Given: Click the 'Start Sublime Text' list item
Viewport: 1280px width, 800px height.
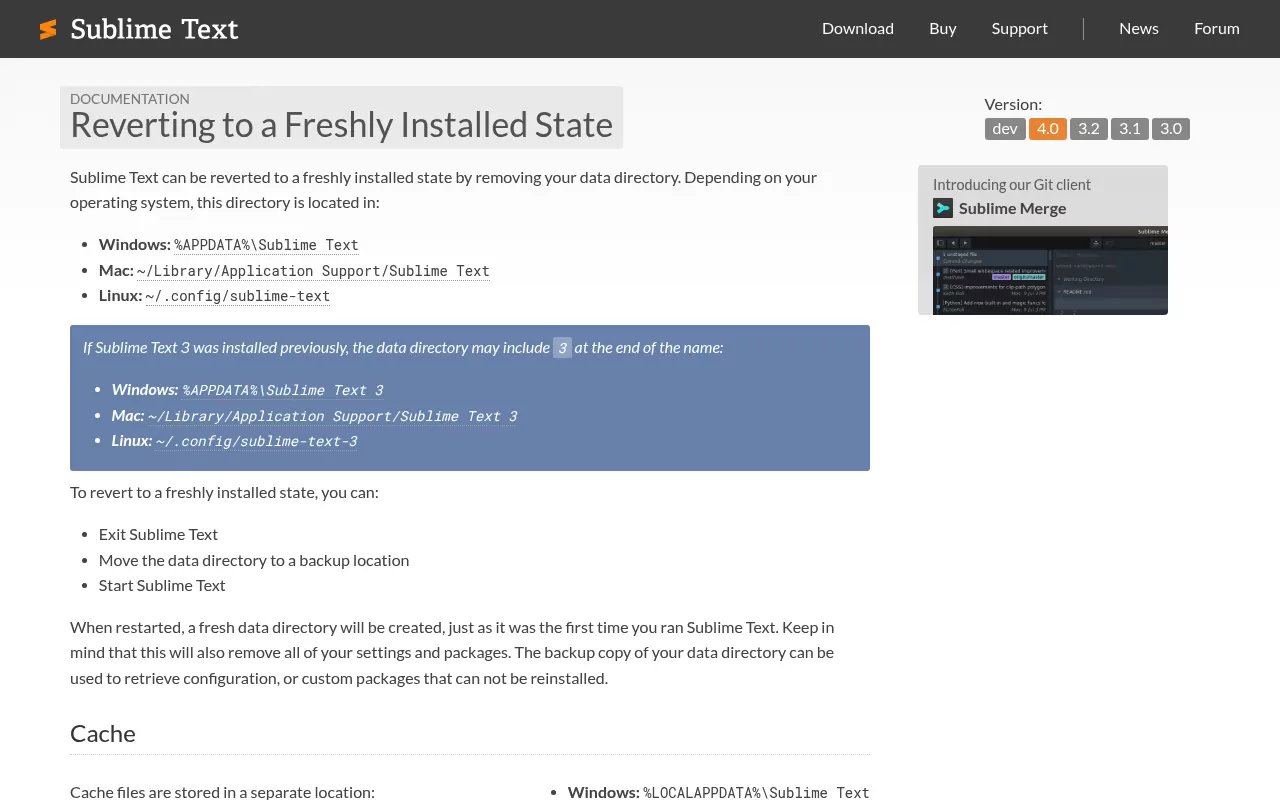Looking at the screenshot, I should pyautogui.click(x=162, y=585).
